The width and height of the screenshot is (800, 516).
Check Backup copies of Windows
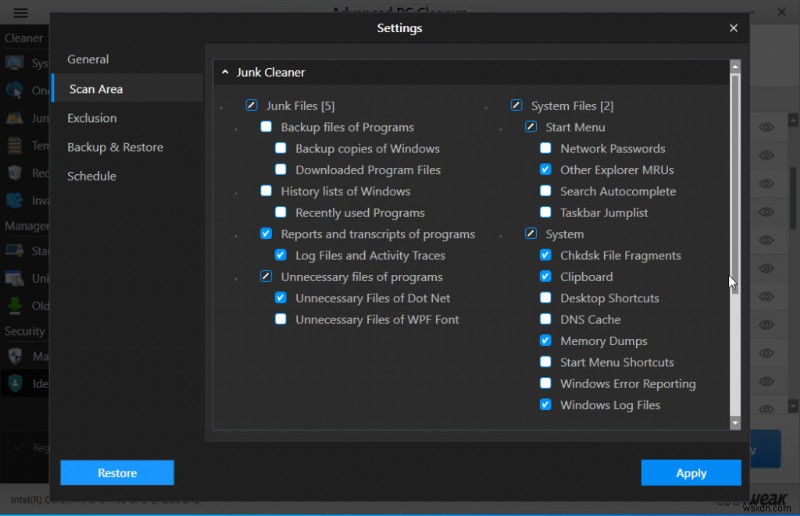pyautogui.click(x=281, y=148)
